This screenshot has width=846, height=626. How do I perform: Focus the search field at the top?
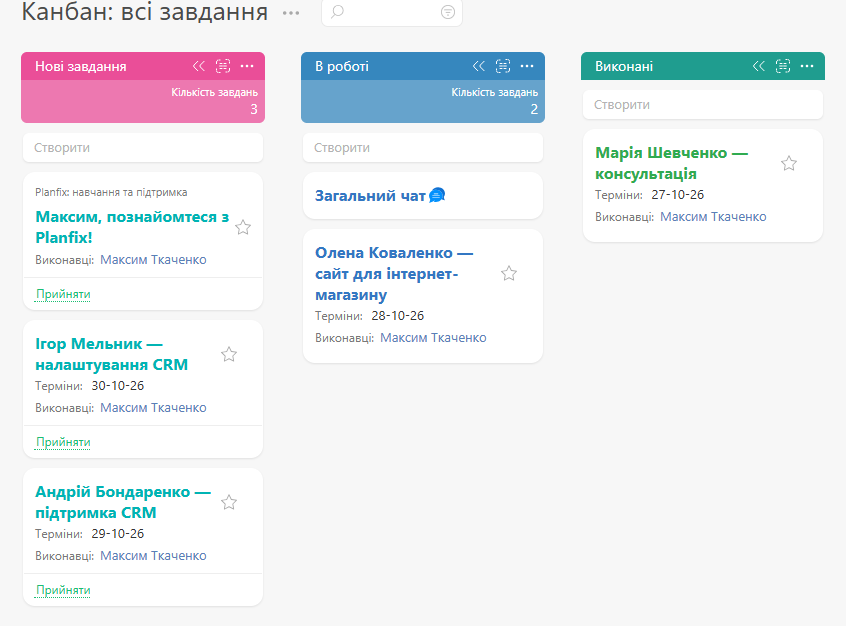tap(392, 12)
